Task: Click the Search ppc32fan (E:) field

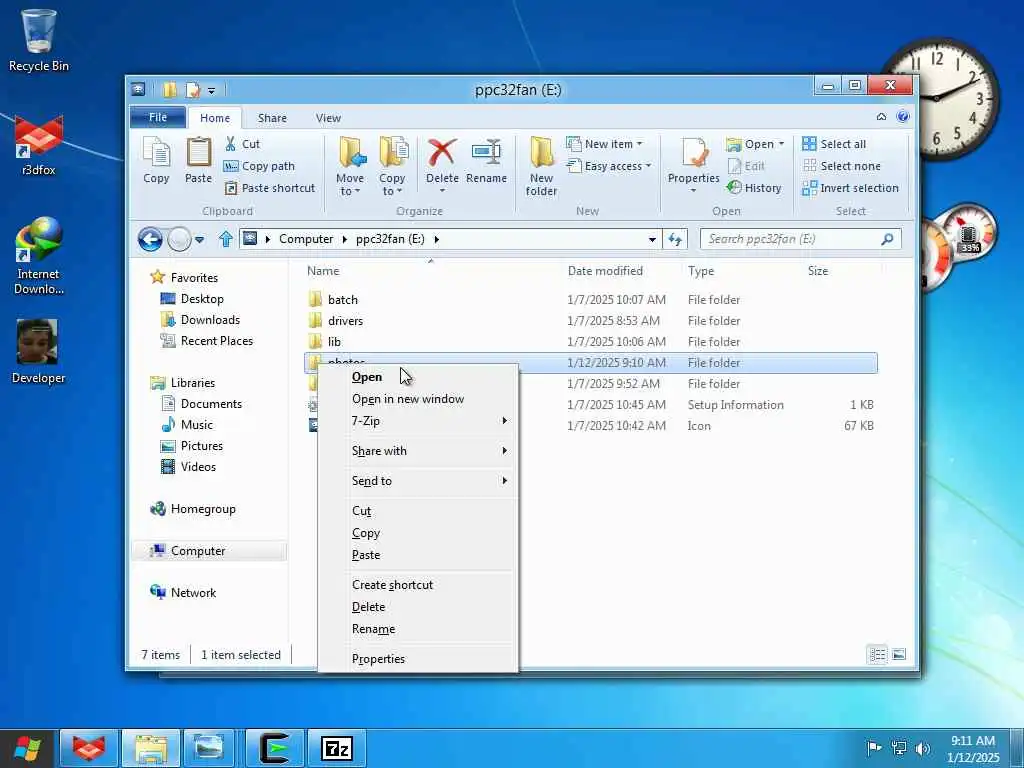Action: point(801,239)
